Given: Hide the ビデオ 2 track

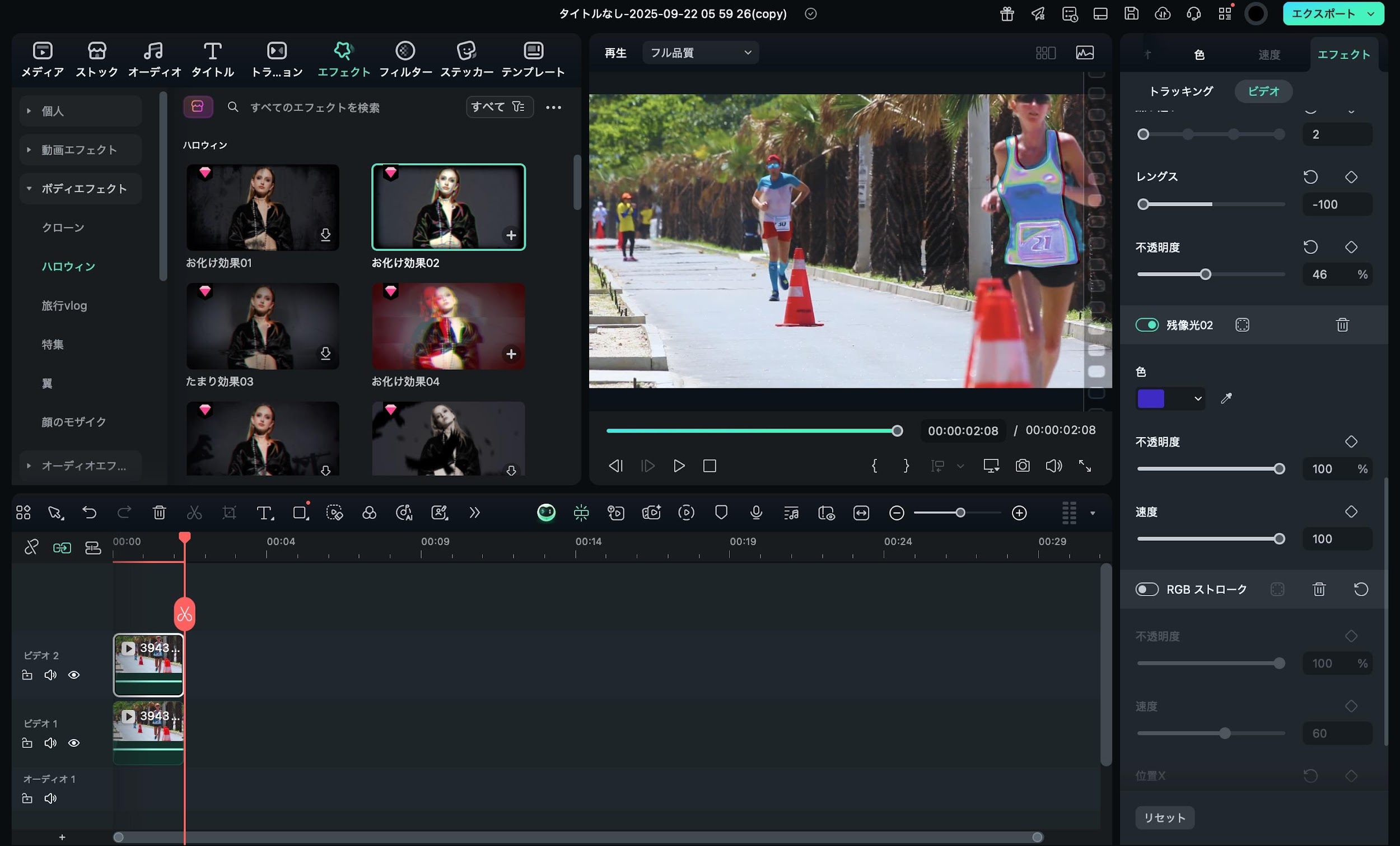Looking at the screenshot, I should [x=74, y=675].
